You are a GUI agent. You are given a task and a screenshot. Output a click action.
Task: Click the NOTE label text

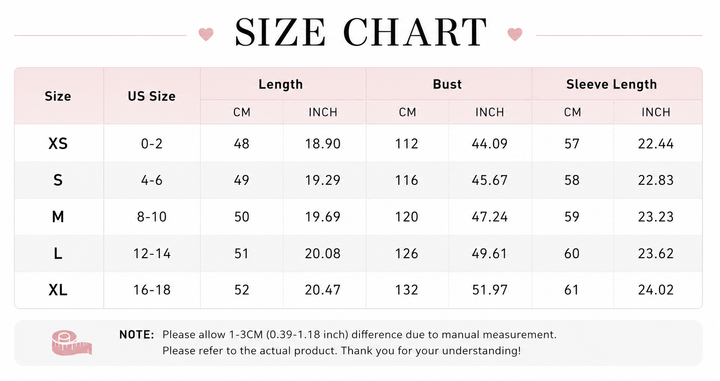pyautogui.click(x=136, y=335)
